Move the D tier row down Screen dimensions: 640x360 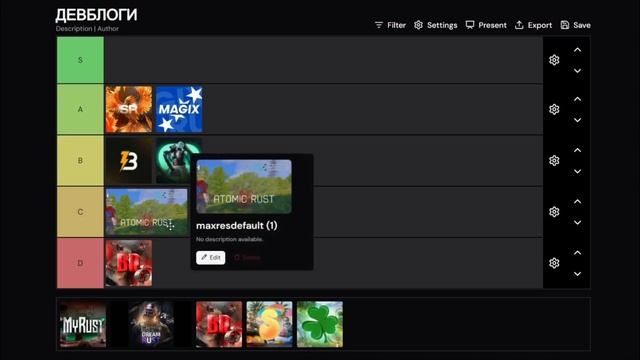coord(578,274)
